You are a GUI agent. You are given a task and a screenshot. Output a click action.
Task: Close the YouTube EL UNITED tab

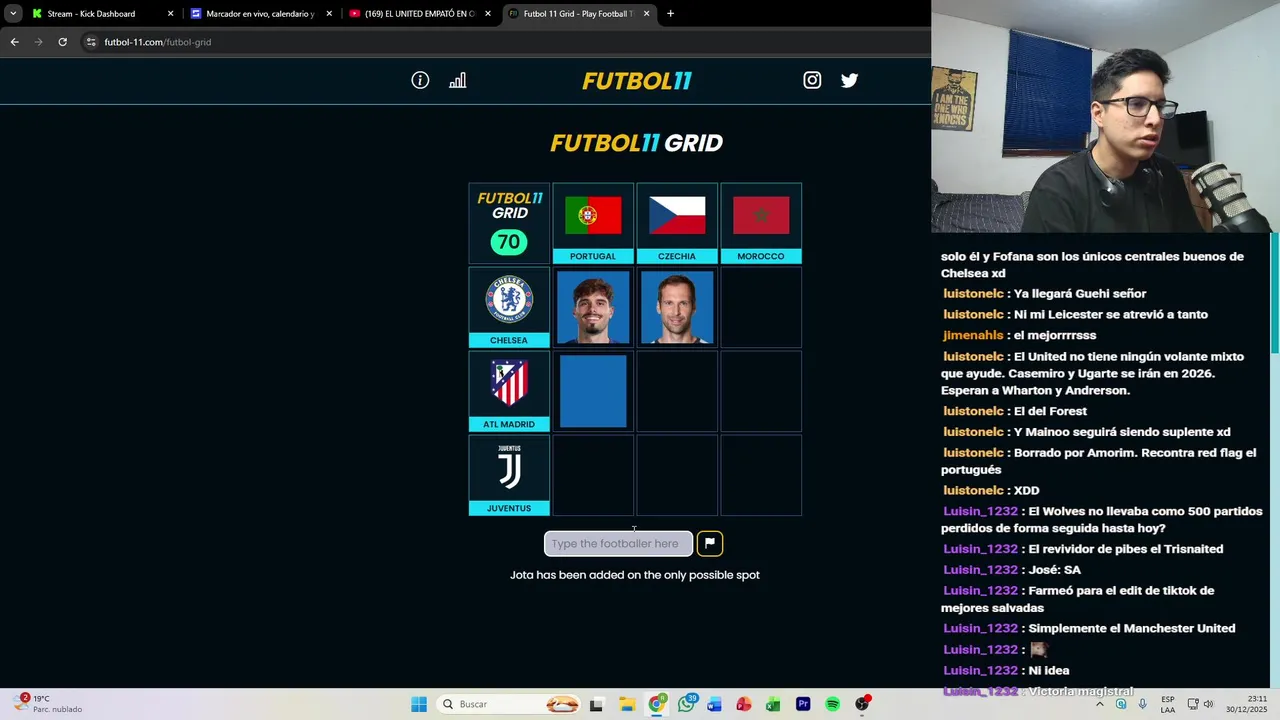(x=488, y=14)
